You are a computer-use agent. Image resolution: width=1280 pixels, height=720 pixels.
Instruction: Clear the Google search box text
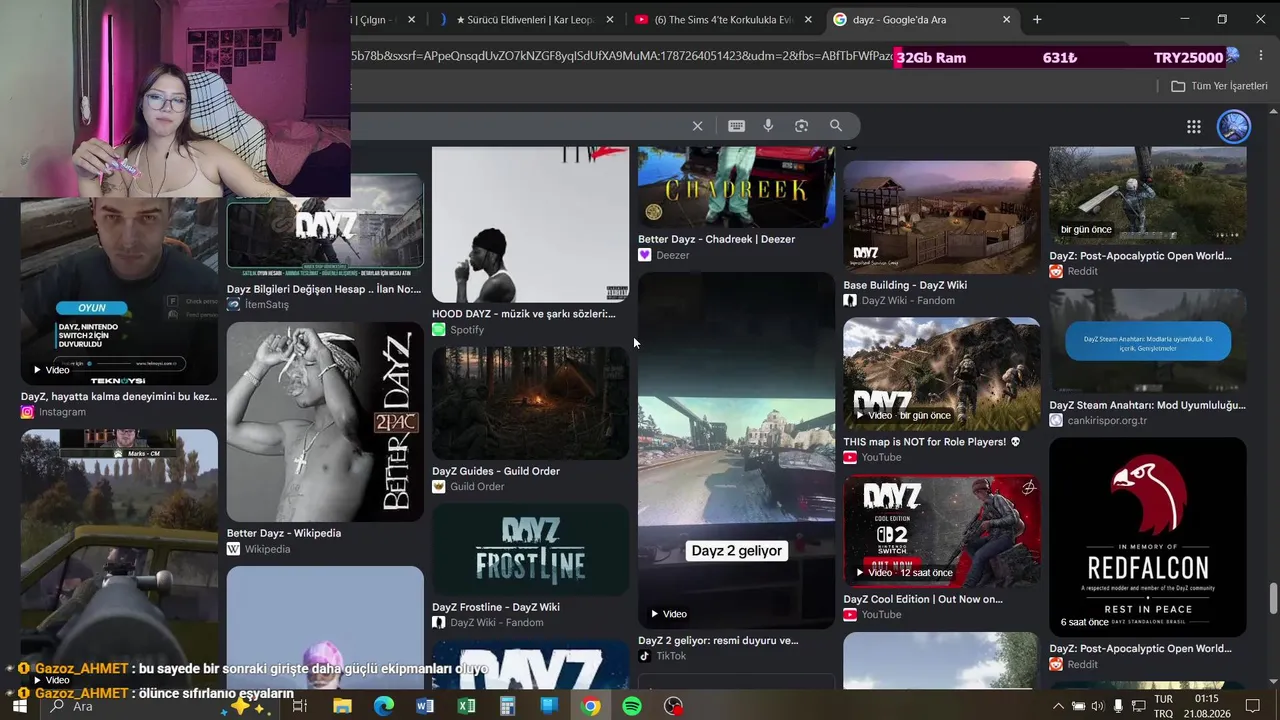(697, 126)
